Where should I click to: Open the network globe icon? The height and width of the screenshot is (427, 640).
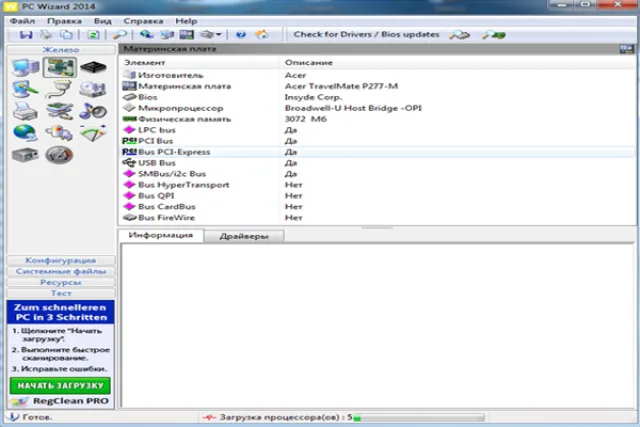25,133
